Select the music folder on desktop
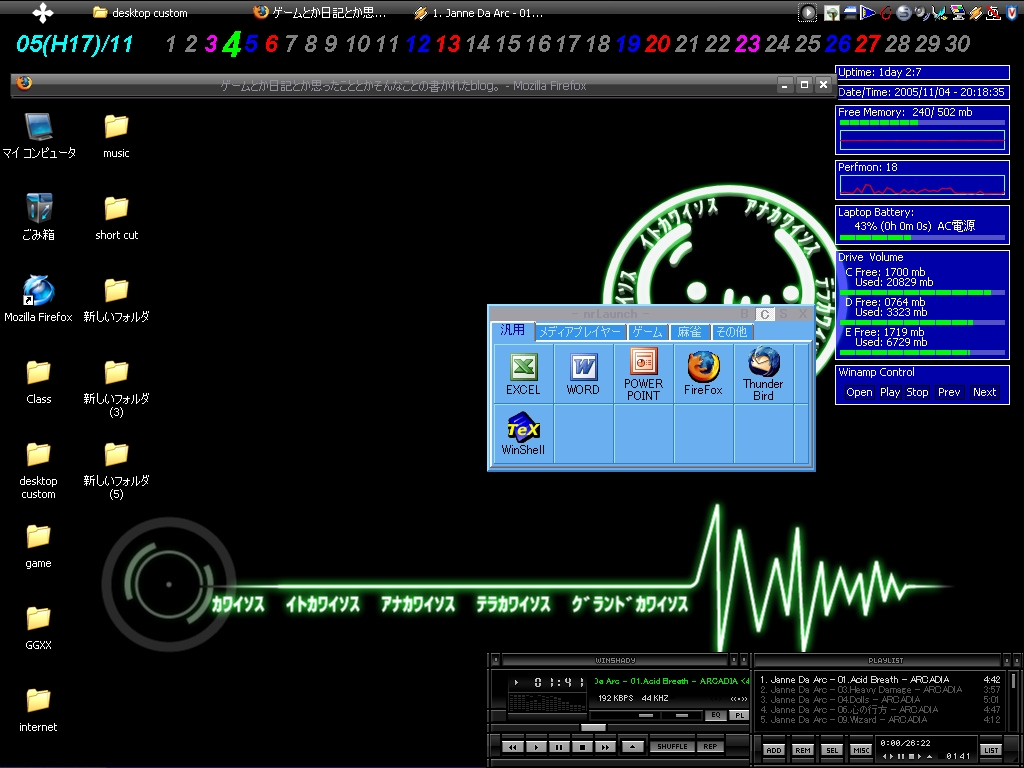This screenshot has width=1024, height=768. tap(116, 136)
